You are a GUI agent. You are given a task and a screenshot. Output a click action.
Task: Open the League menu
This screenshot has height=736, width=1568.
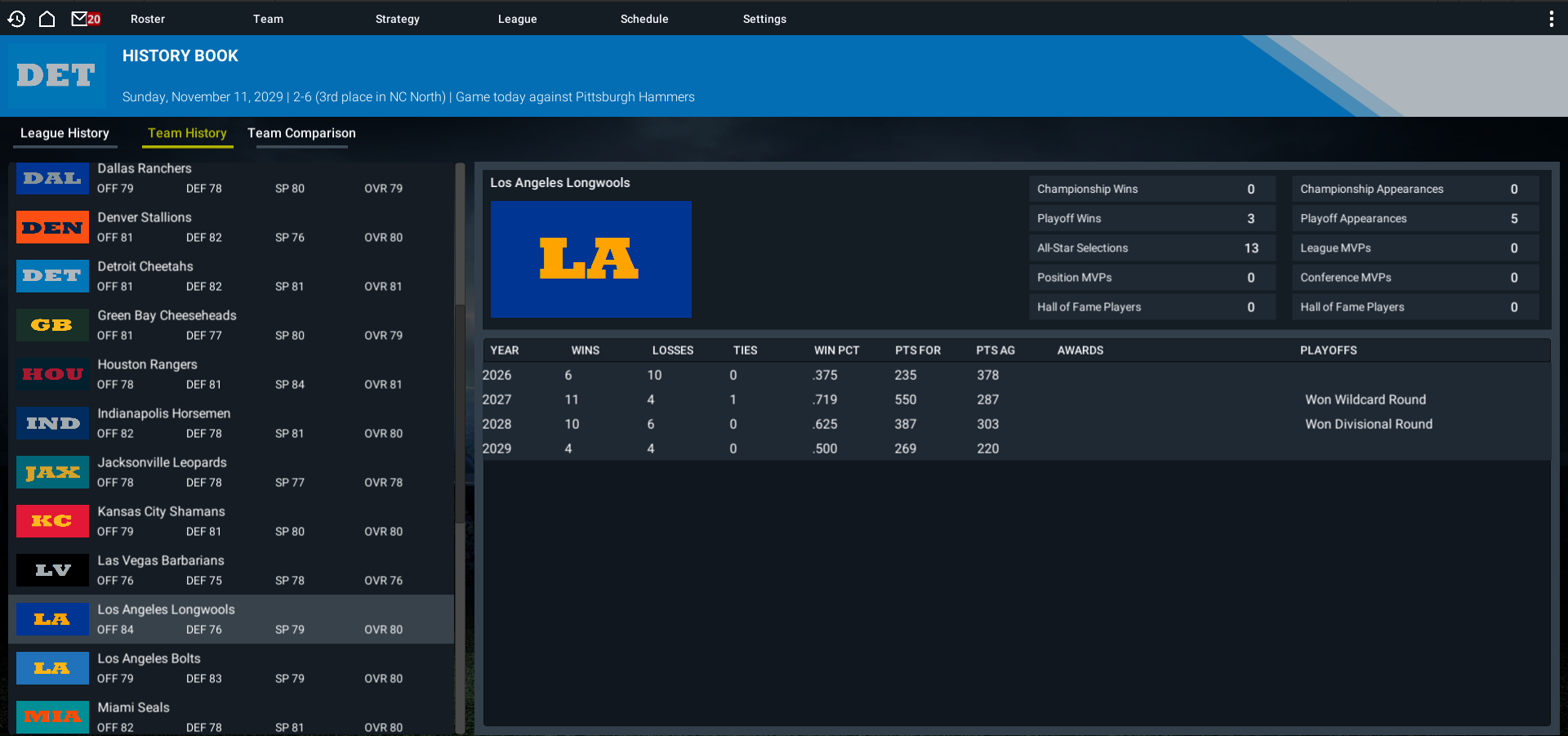(x=517, y=19)
